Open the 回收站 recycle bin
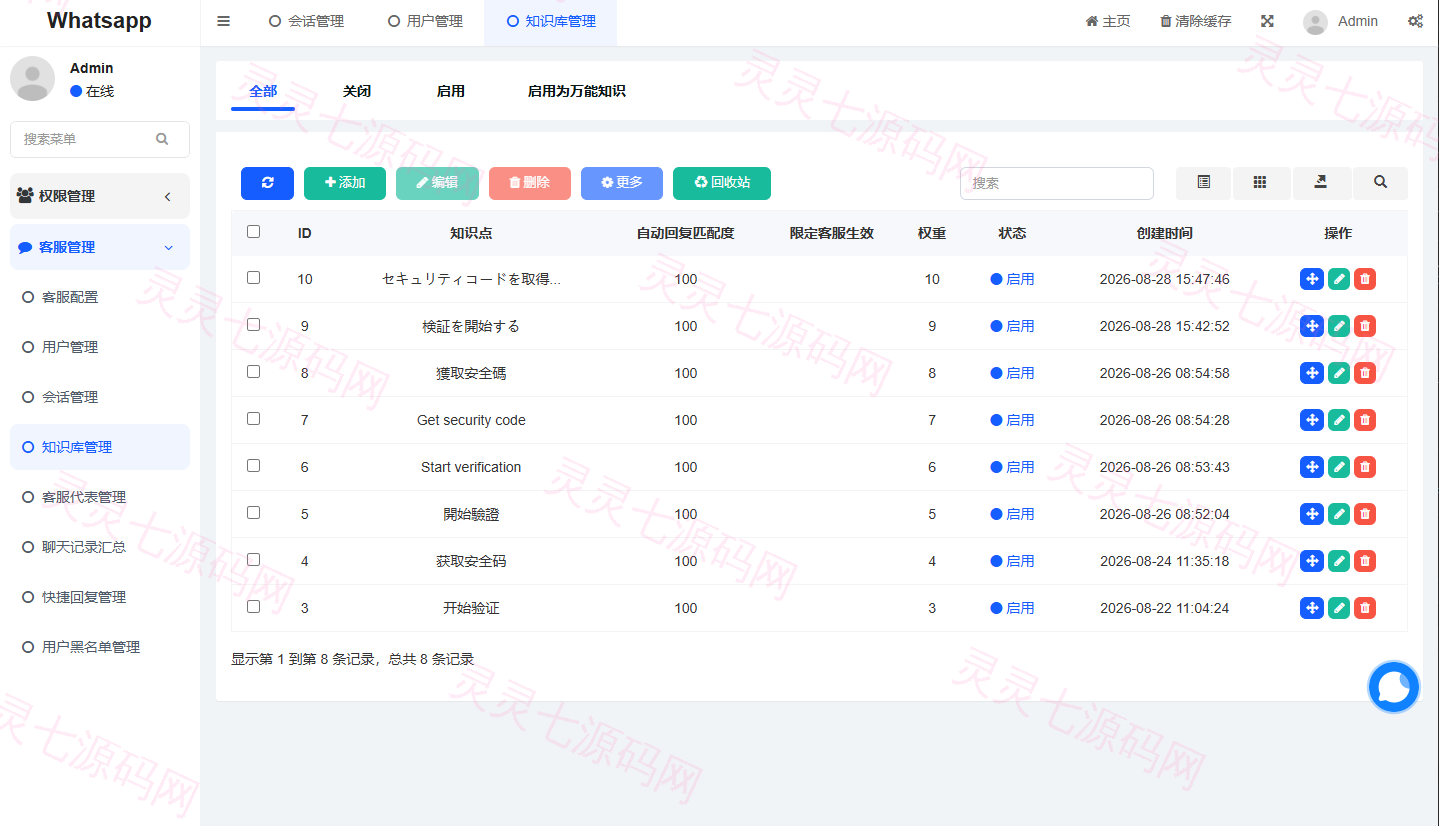This screenshot has height=826, width=1439. tap(722, 183)
